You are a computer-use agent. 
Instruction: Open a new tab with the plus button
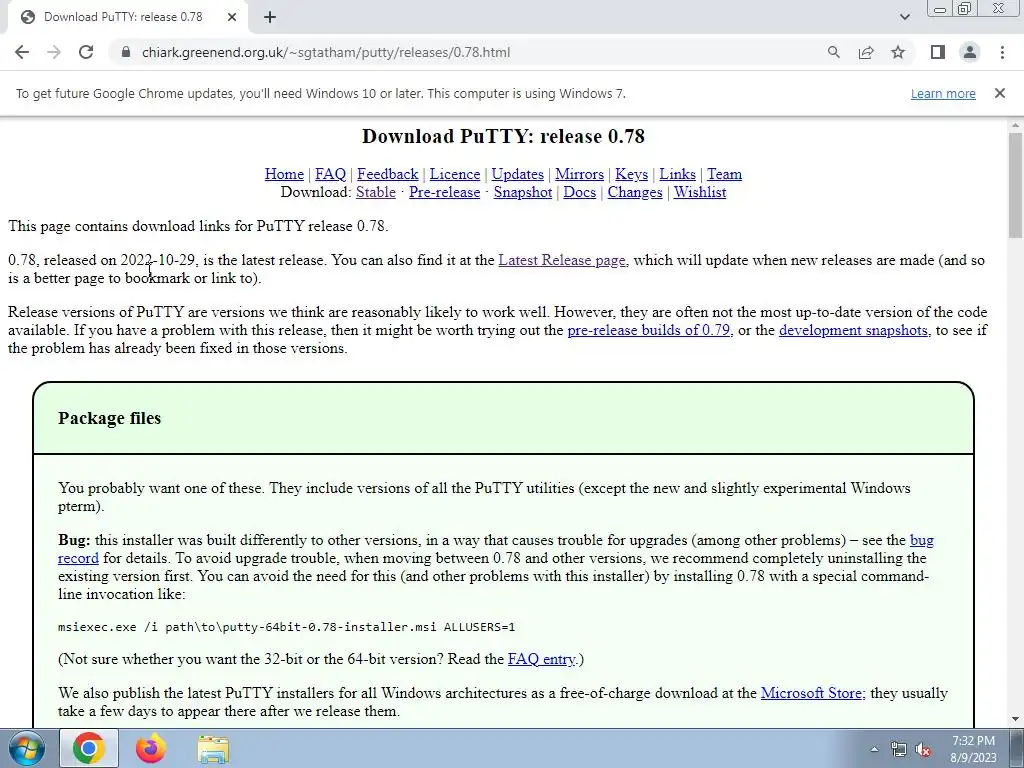tap(270, 17)
